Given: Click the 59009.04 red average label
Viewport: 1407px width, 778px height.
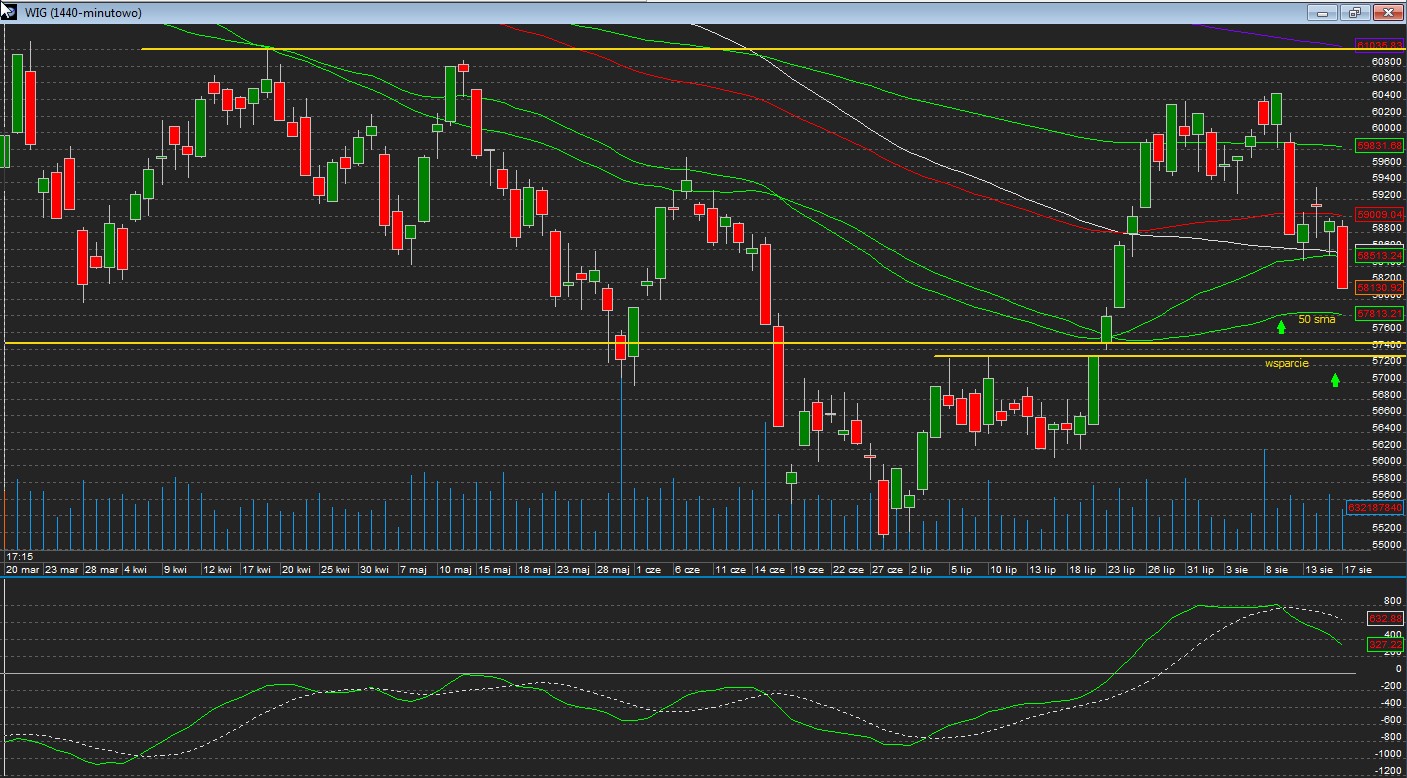Looking at the screenshot, I should click(x=1379, y=214).
